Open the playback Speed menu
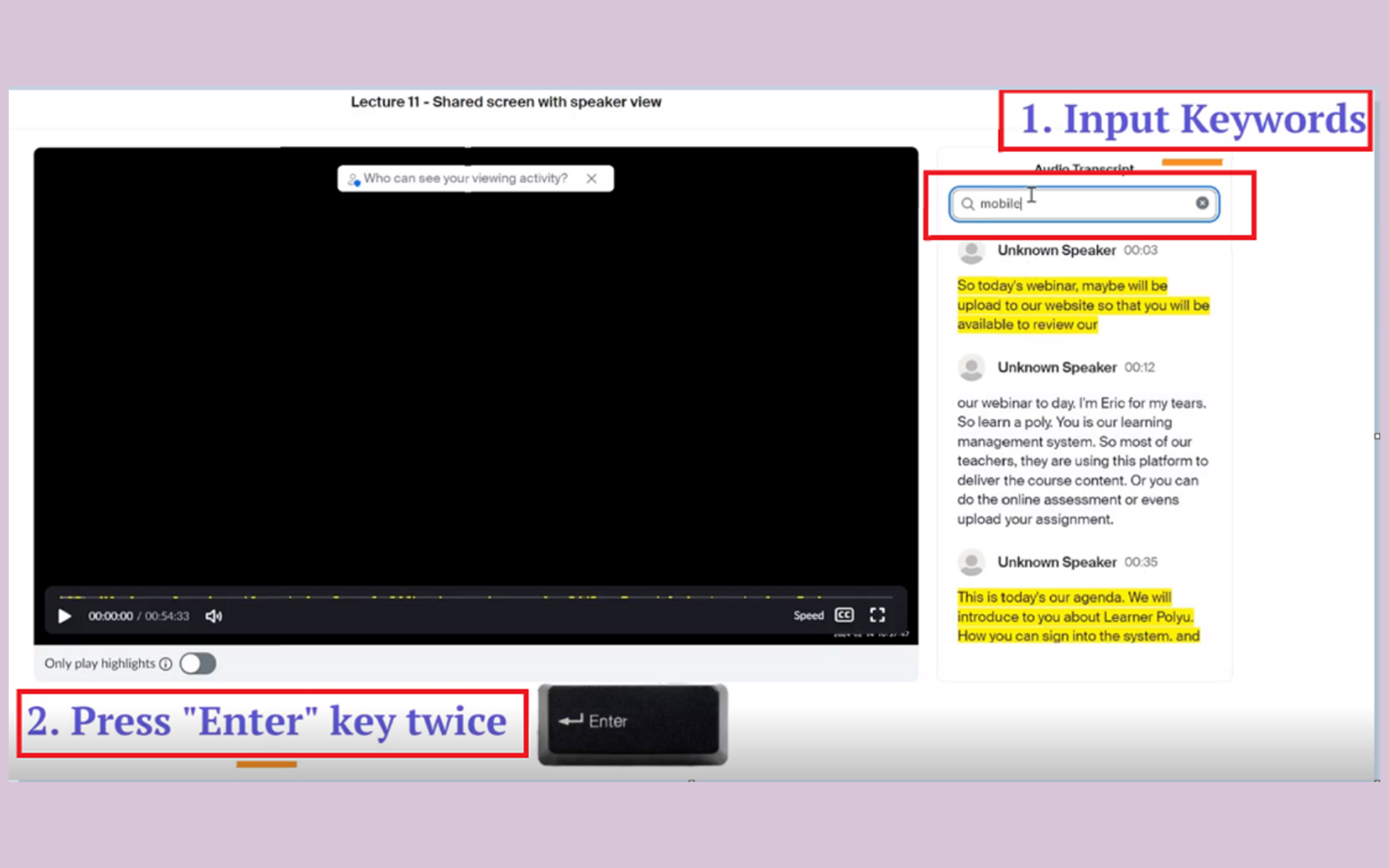The width and height of the screenshot is (1389, 868). [808, 615]
